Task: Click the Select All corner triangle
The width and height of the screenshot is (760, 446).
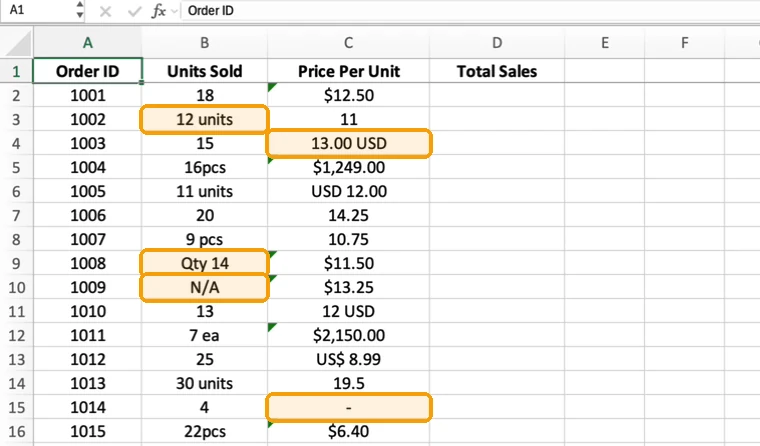Action: [x=18, y=44]
